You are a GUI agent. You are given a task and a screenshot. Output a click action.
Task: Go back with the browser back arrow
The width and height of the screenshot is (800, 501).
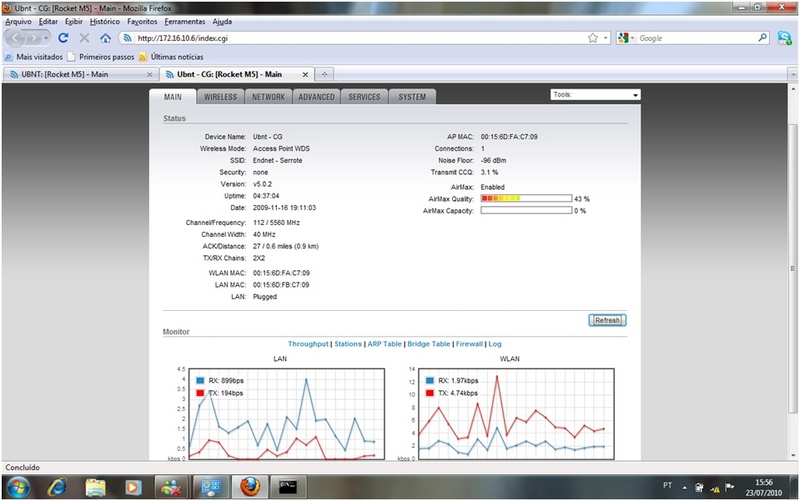[x=15, y=38]
